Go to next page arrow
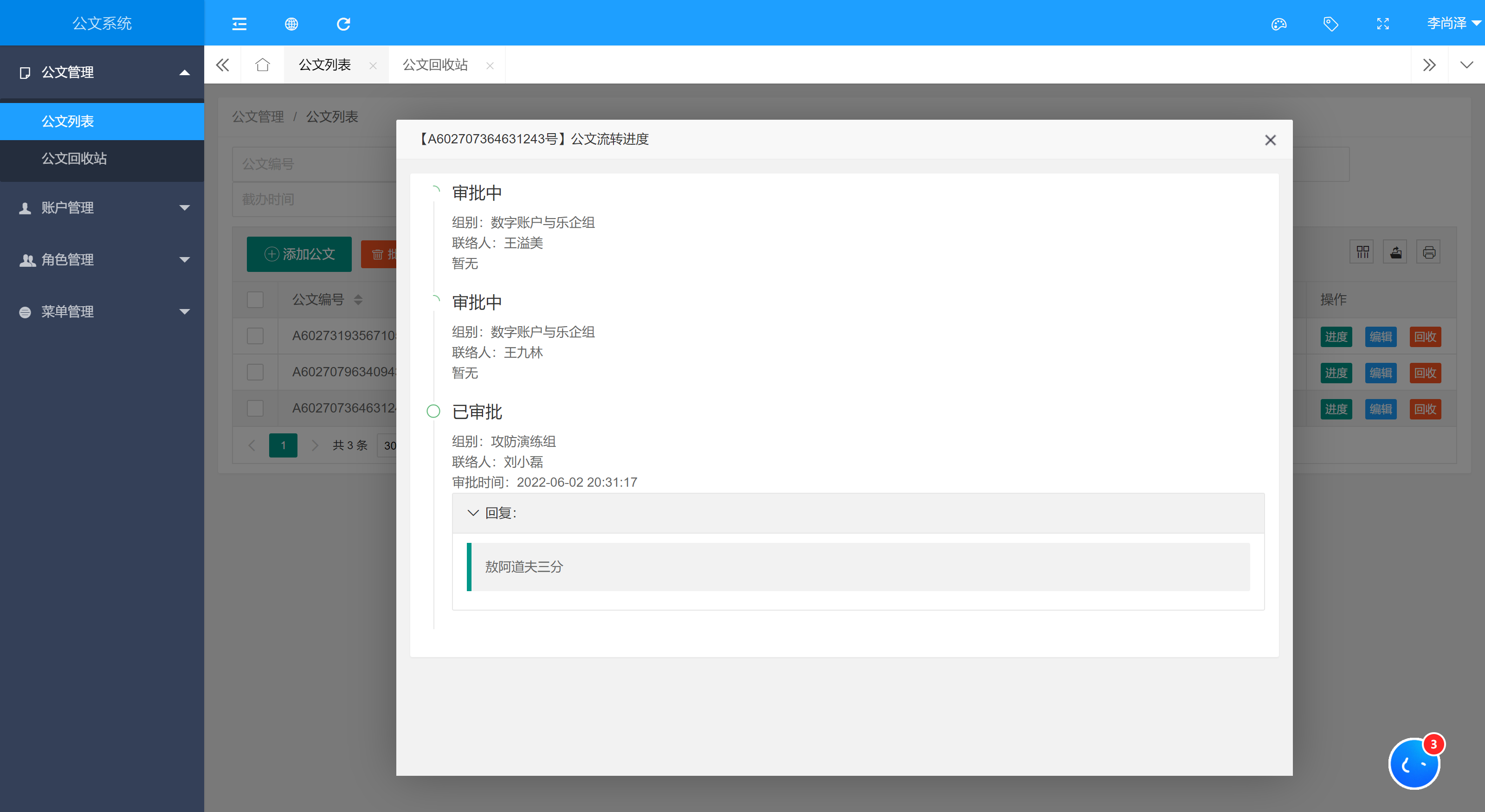Viewport: 1485px width, 812px height. [x=315, y=445]
